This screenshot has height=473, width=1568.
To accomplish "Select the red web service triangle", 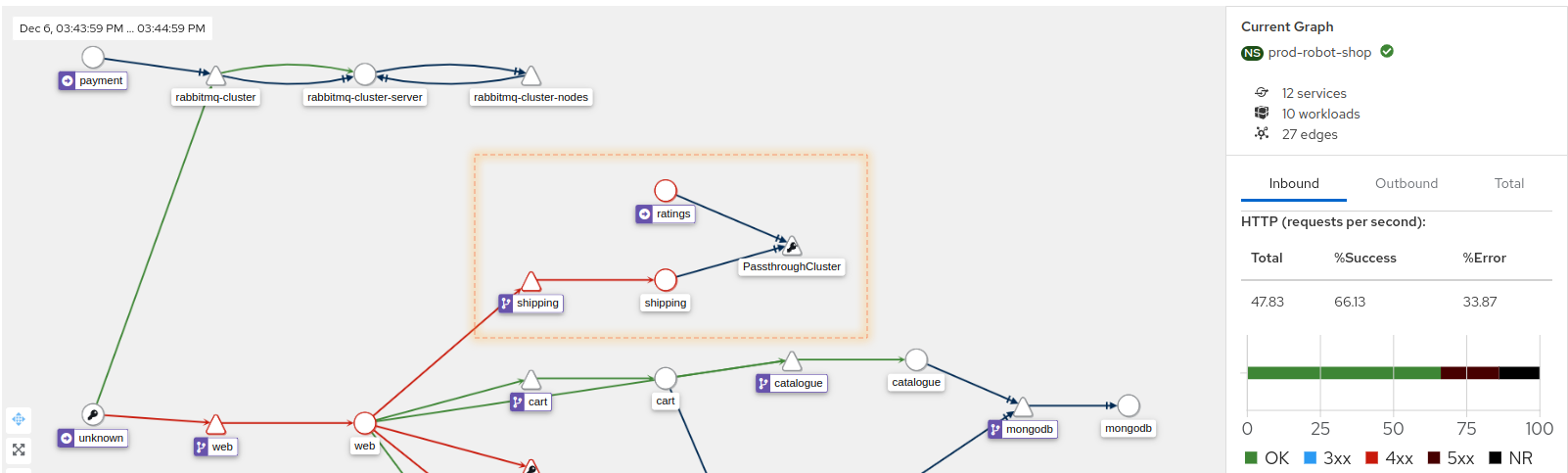I will point(216,425).
